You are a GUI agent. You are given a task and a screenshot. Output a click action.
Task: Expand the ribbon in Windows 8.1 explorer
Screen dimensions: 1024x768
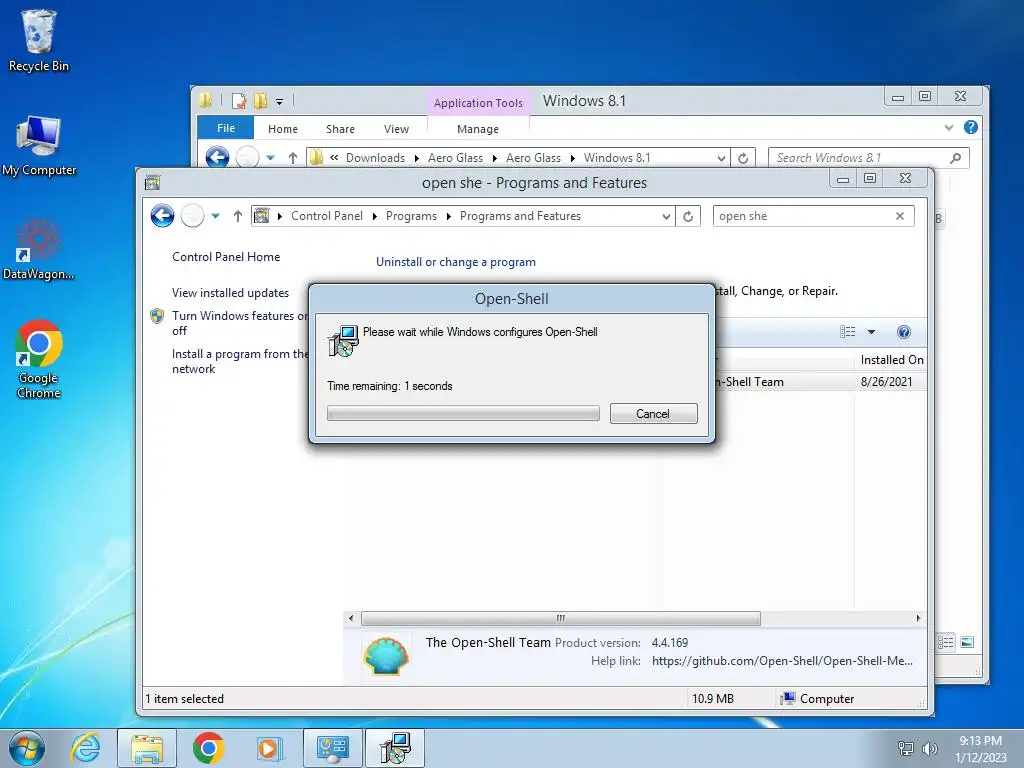[949, 128]
